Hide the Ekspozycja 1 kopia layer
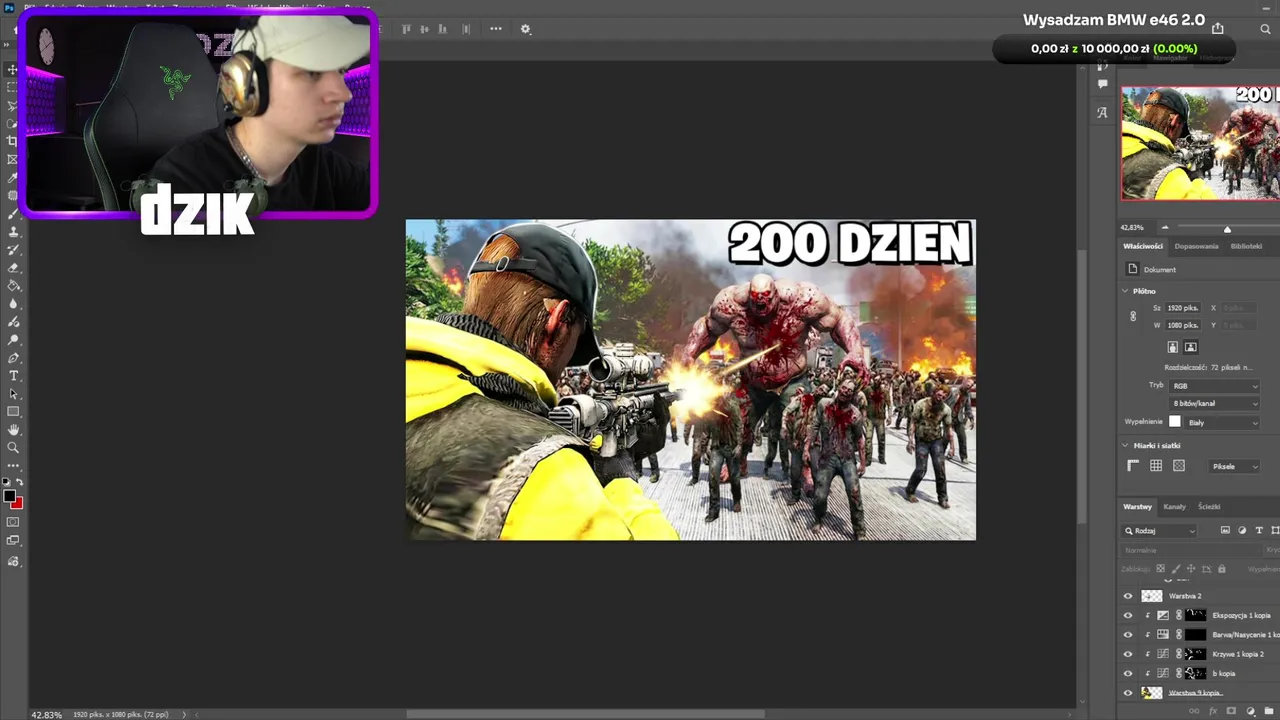This screenshot has height=720, width=1280. click(1128, 615)
